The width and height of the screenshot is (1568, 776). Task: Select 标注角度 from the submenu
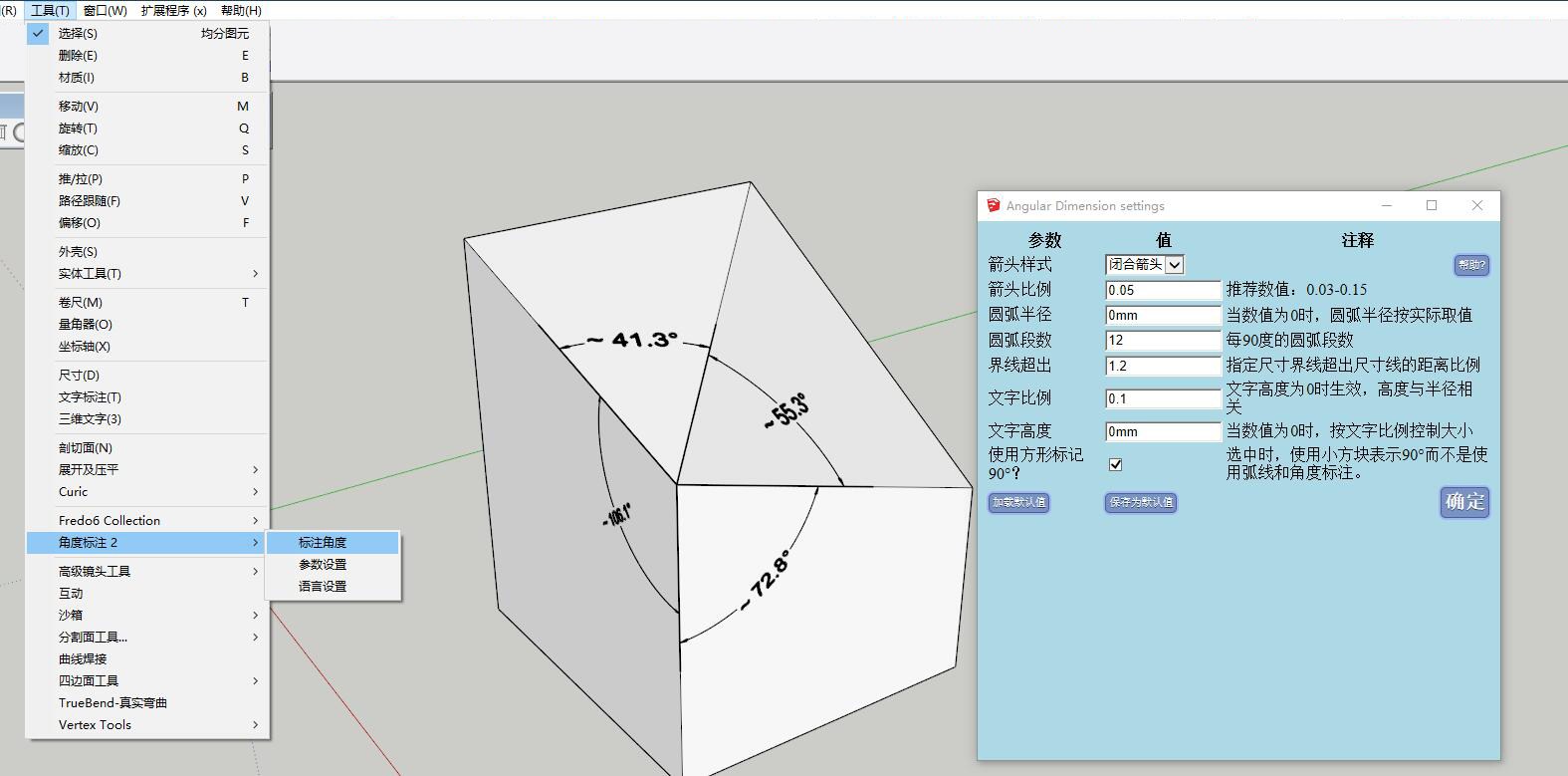(323, 543)
